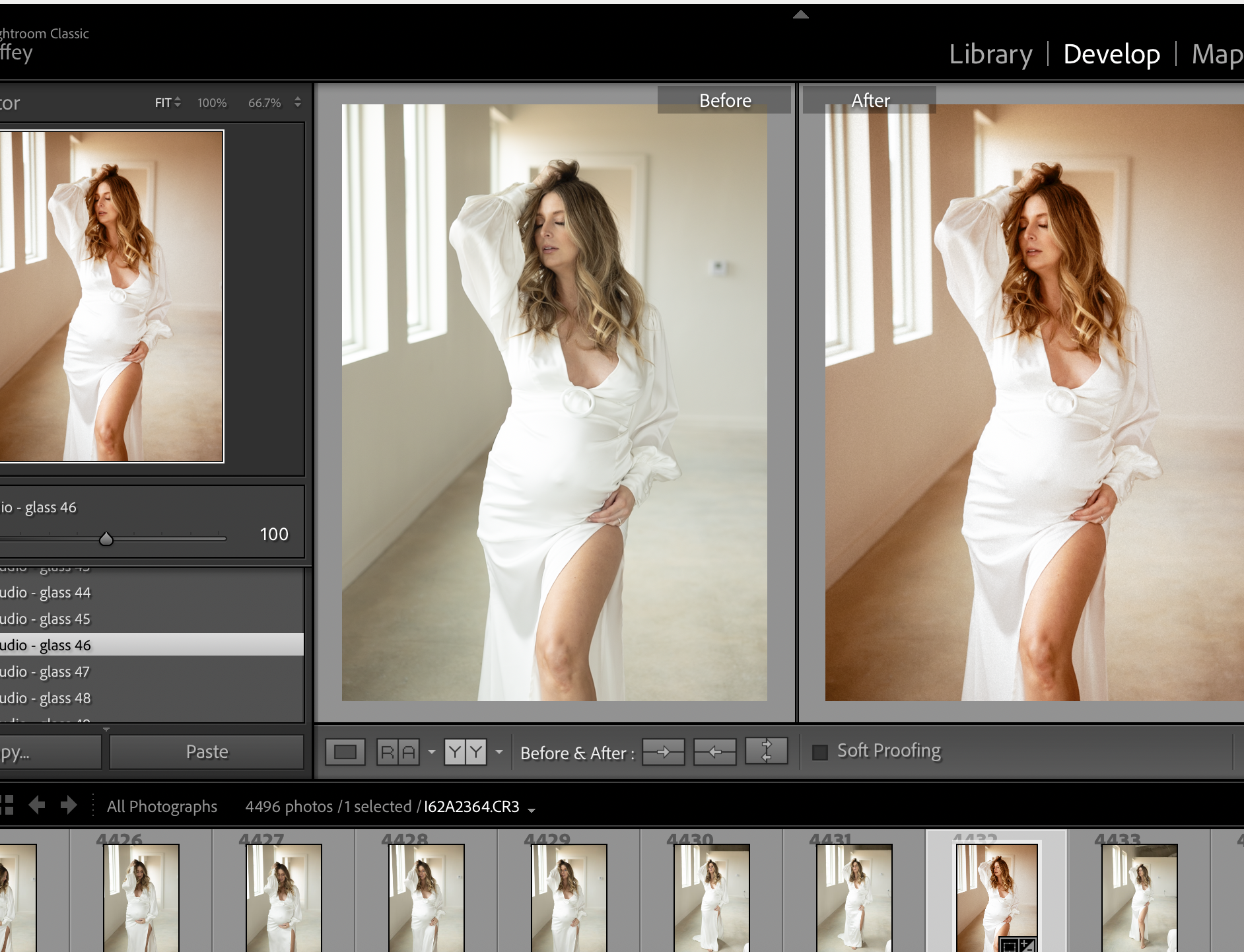This screenshot has width=1244, height=952.
Task: Open Before/After layout dropdown arrow
Action: click(x=499, y=752)
